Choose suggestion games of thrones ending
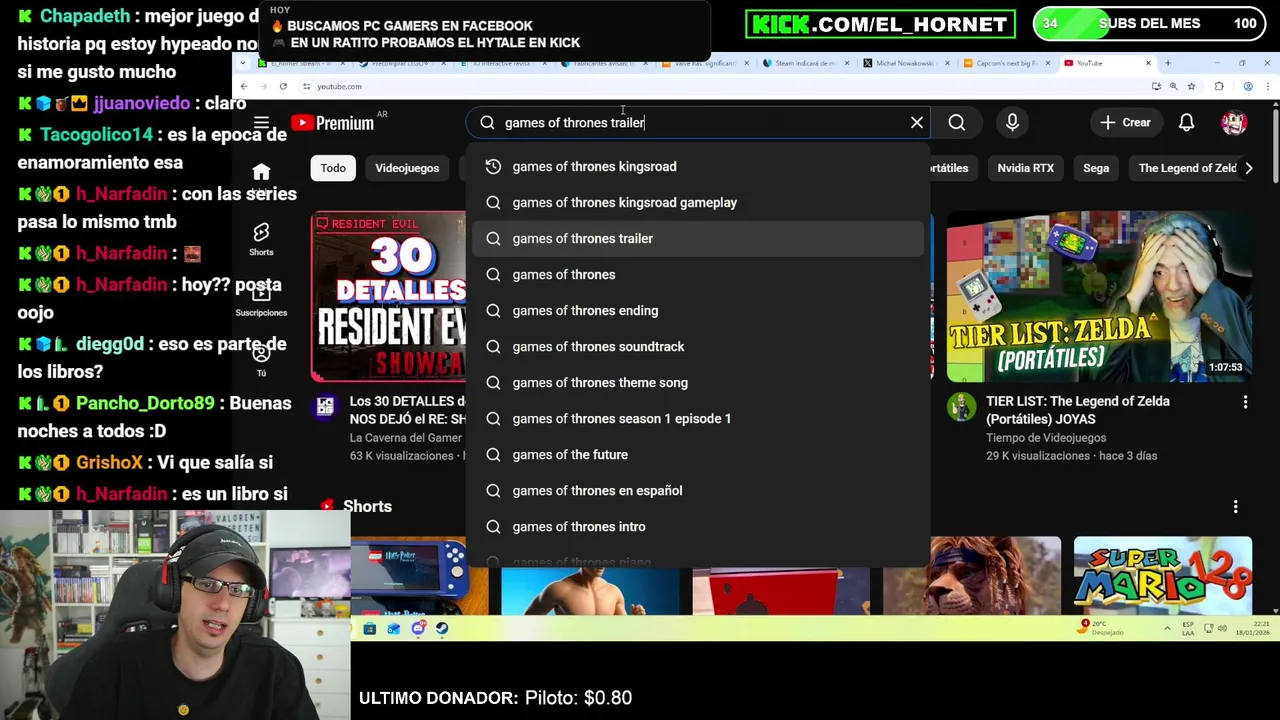This screenshot has height=720, width=1280. click(697, 310)
